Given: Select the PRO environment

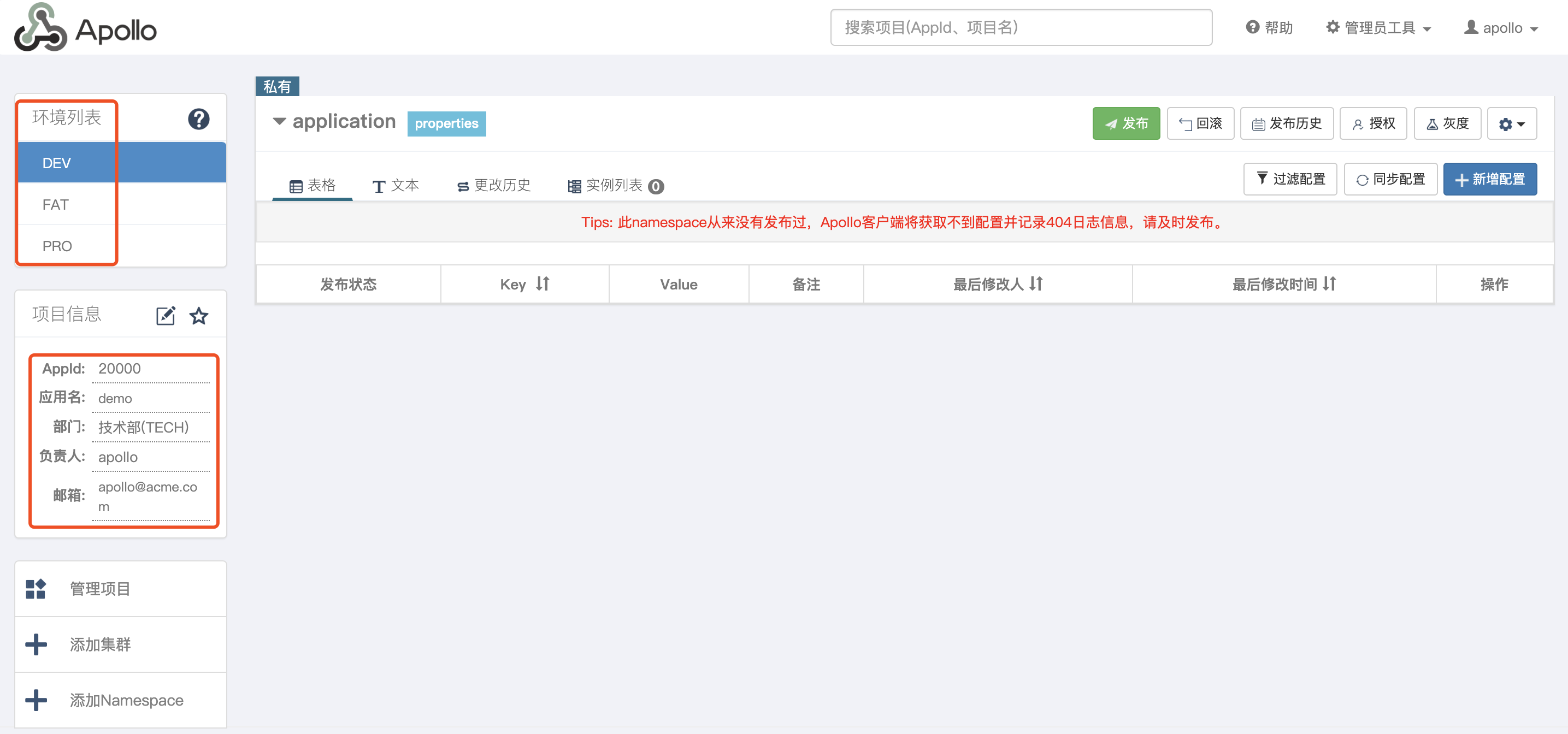Looking at the screenshot, I should point(57,246).
